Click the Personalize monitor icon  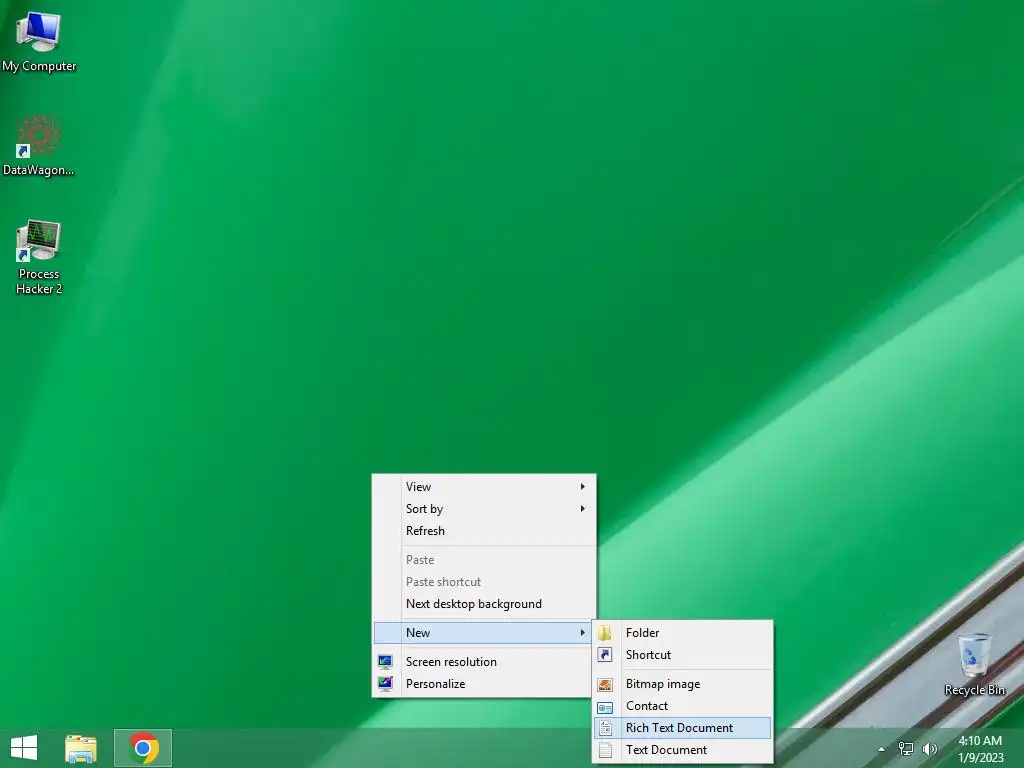(x=385, y=684)
